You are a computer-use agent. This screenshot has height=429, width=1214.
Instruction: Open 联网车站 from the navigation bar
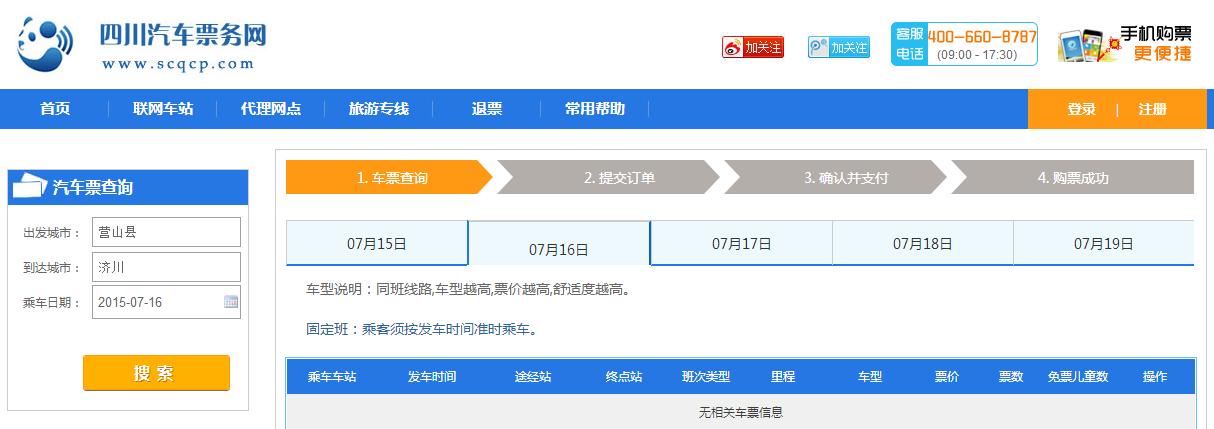pyautogui.click(x=163, y=109)
